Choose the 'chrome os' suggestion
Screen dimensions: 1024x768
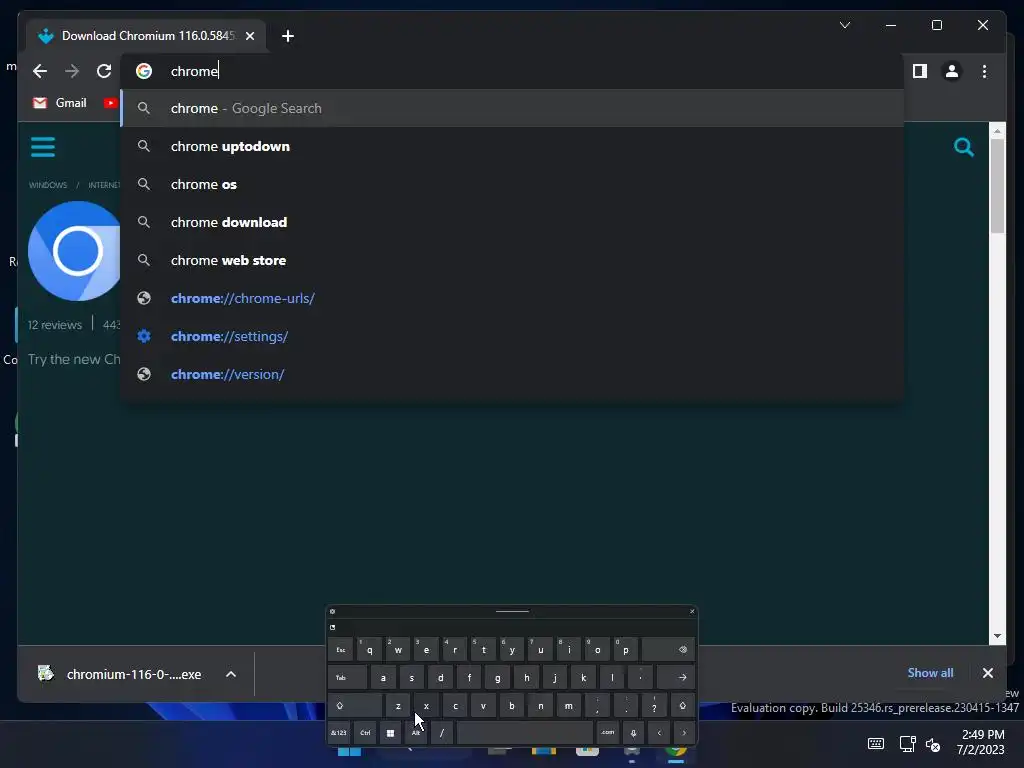pos(513,184)
